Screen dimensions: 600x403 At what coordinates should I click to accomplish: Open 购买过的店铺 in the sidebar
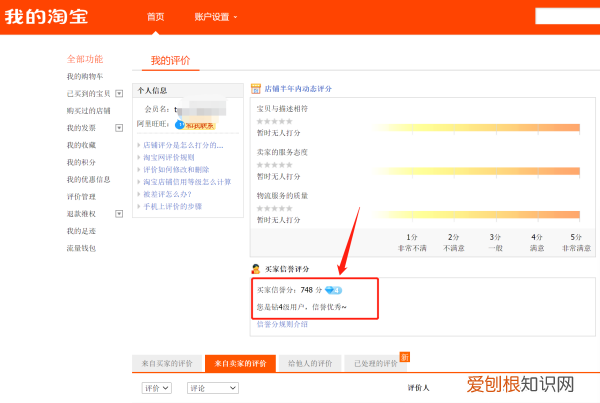[88, 111]
